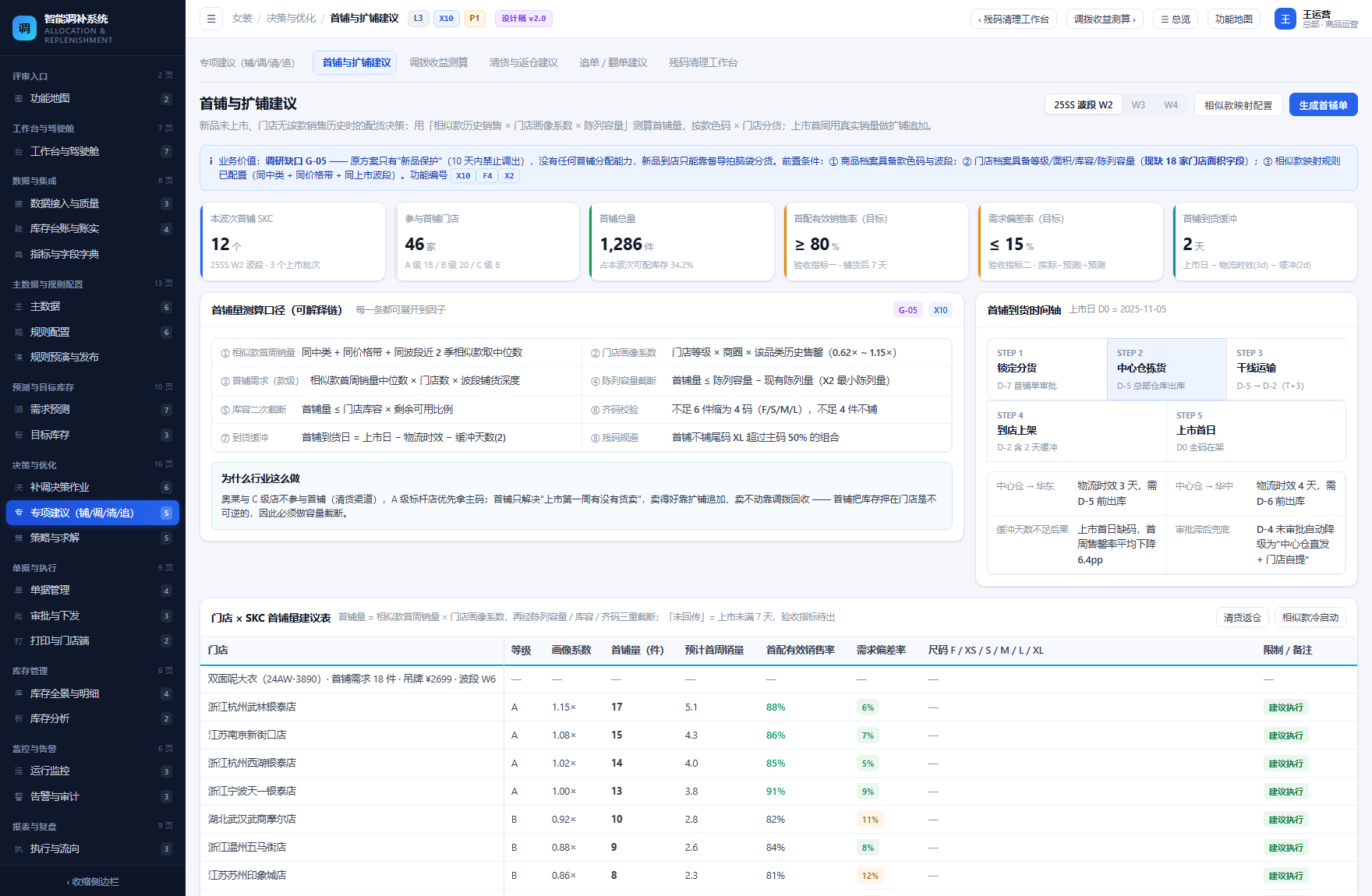Collapse 决策与优化 sidebar section

pos(93,465)
